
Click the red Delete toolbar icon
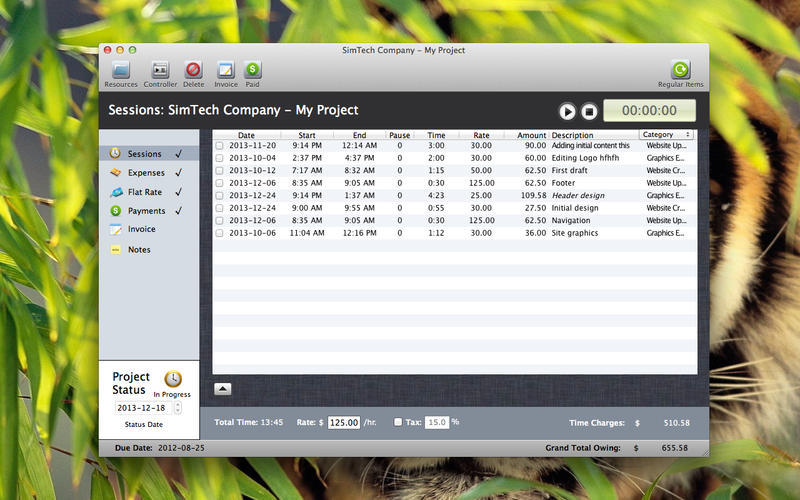pos(193,70)
